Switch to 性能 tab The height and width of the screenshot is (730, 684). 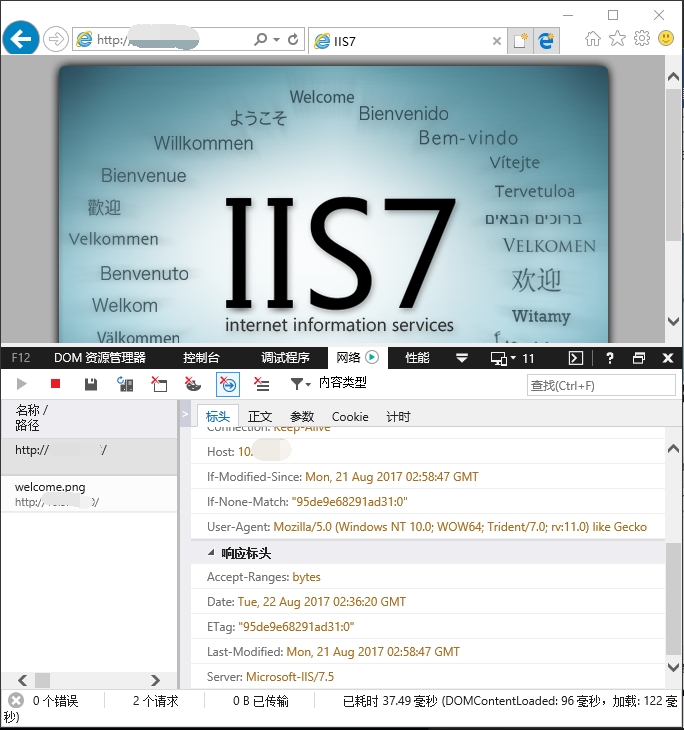[417, 358]
